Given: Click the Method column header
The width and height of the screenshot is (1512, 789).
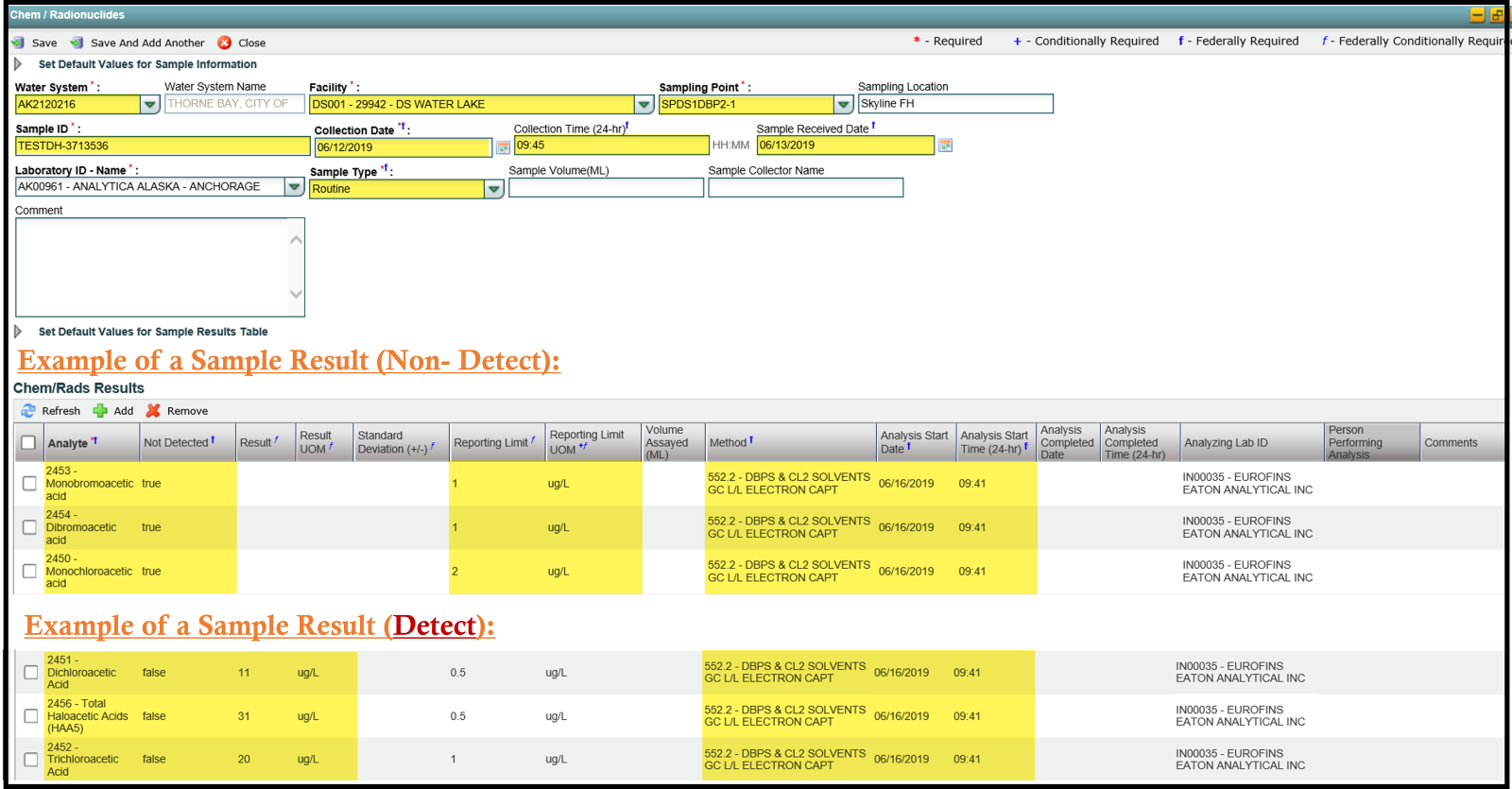Looking at the screenshot, I should click(x=728, y=442).
